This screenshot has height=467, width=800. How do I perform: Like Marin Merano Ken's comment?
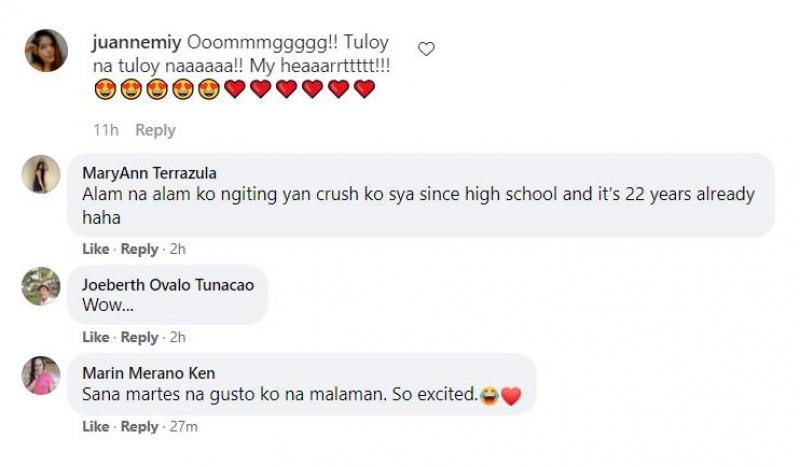click(x=95, y=427)
